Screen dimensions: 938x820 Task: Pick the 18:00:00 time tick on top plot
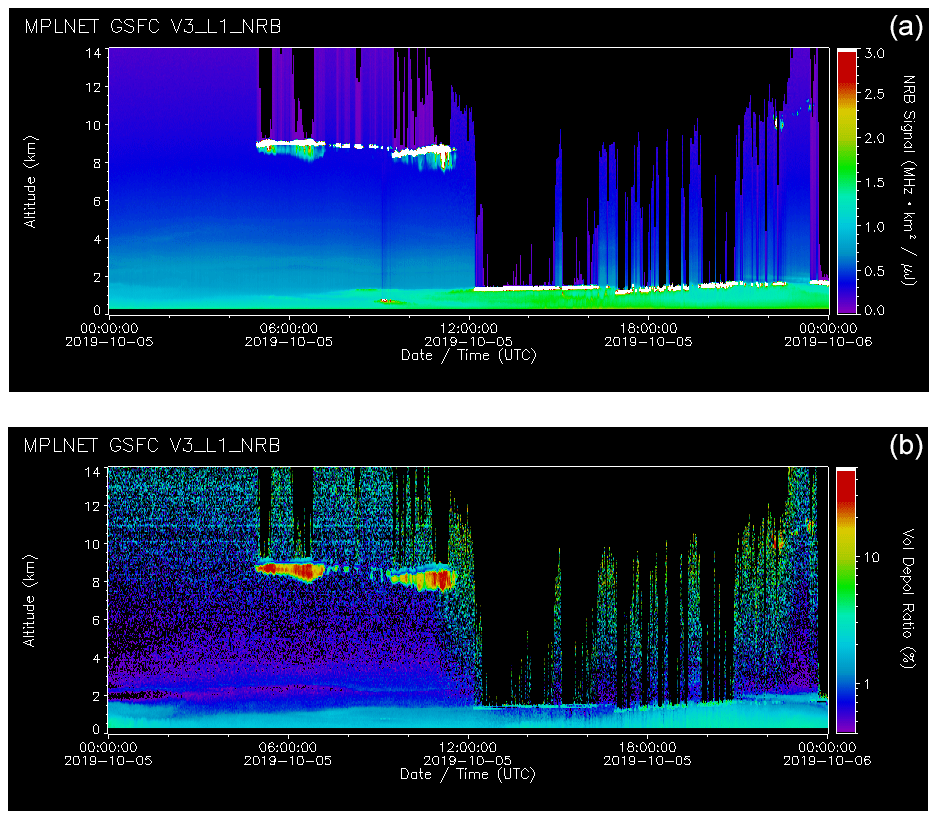(x=648, y=327)
